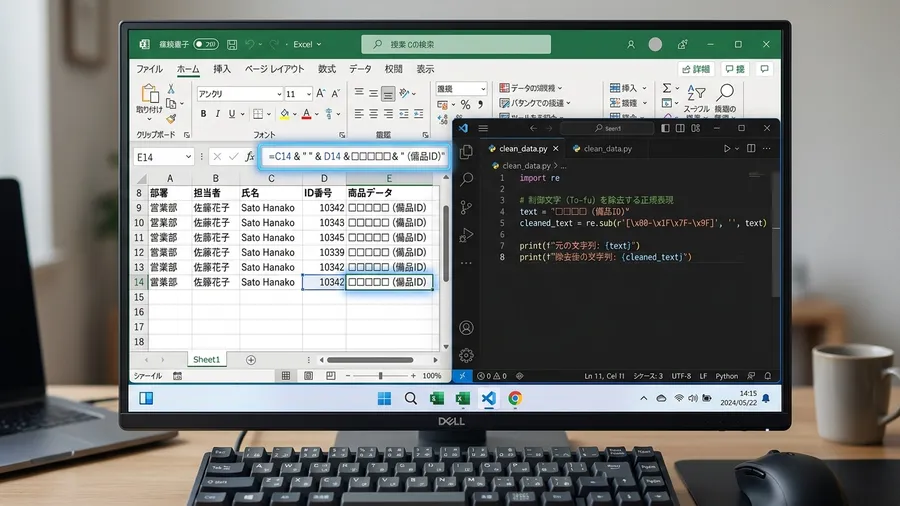Viewport: 900px width, 506px height.
Task: Click the Borders icon
Action: (x=258, y=114)
